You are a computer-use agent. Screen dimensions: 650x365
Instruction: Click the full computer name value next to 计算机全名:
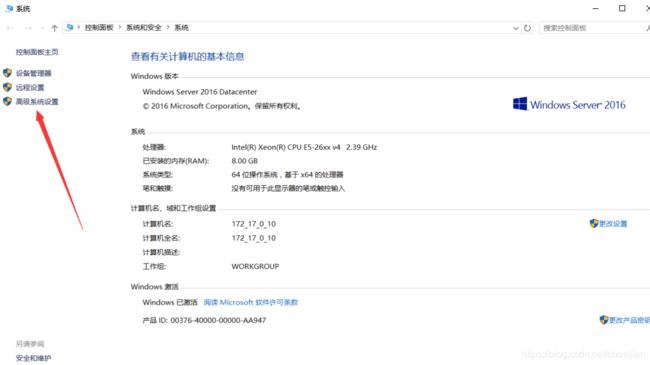[254, 238]
